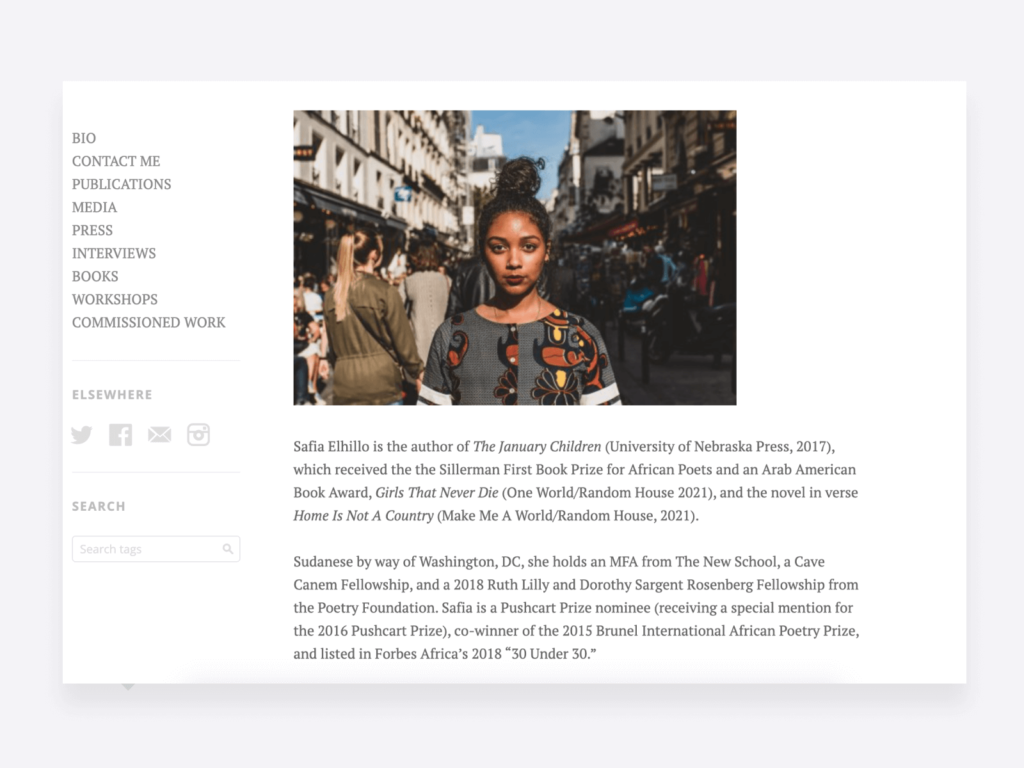Open the CONTACT ME page
The width and height of the screenshot is (1024, 768).
[x=116, y=161]
